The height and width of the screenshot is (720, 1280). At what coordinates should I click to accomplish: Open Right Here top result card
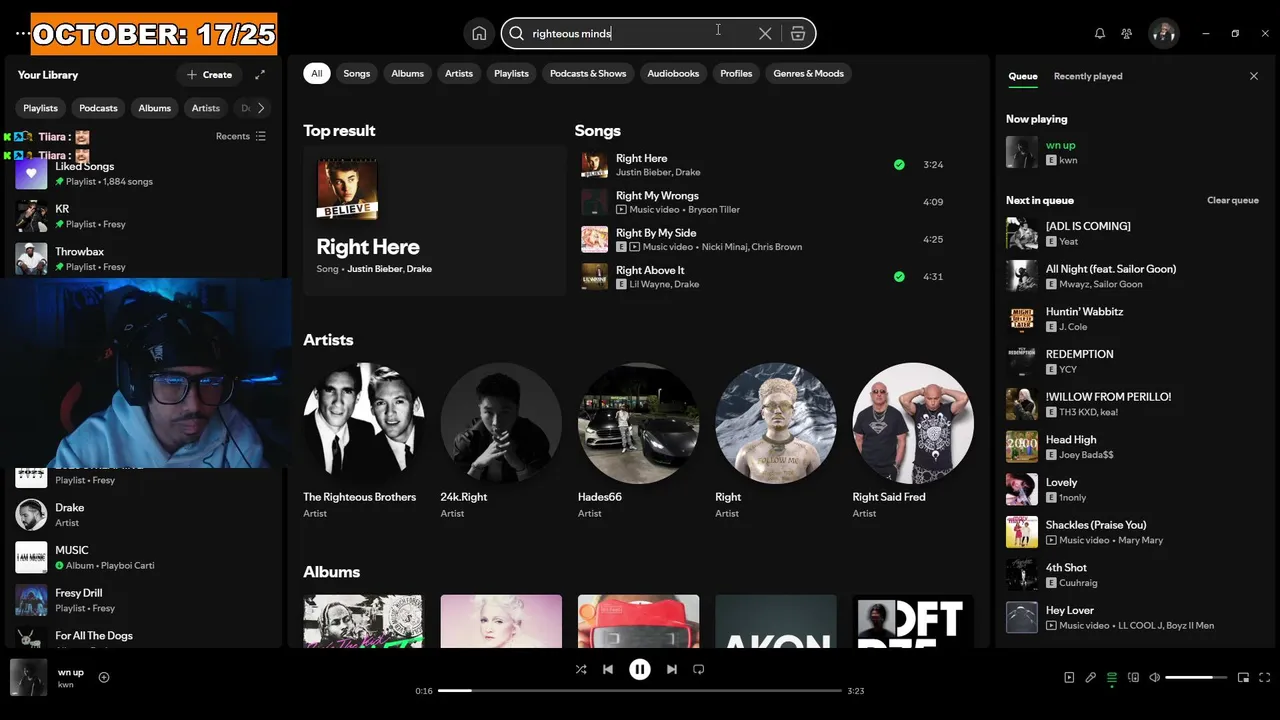[x=435, y=220]
